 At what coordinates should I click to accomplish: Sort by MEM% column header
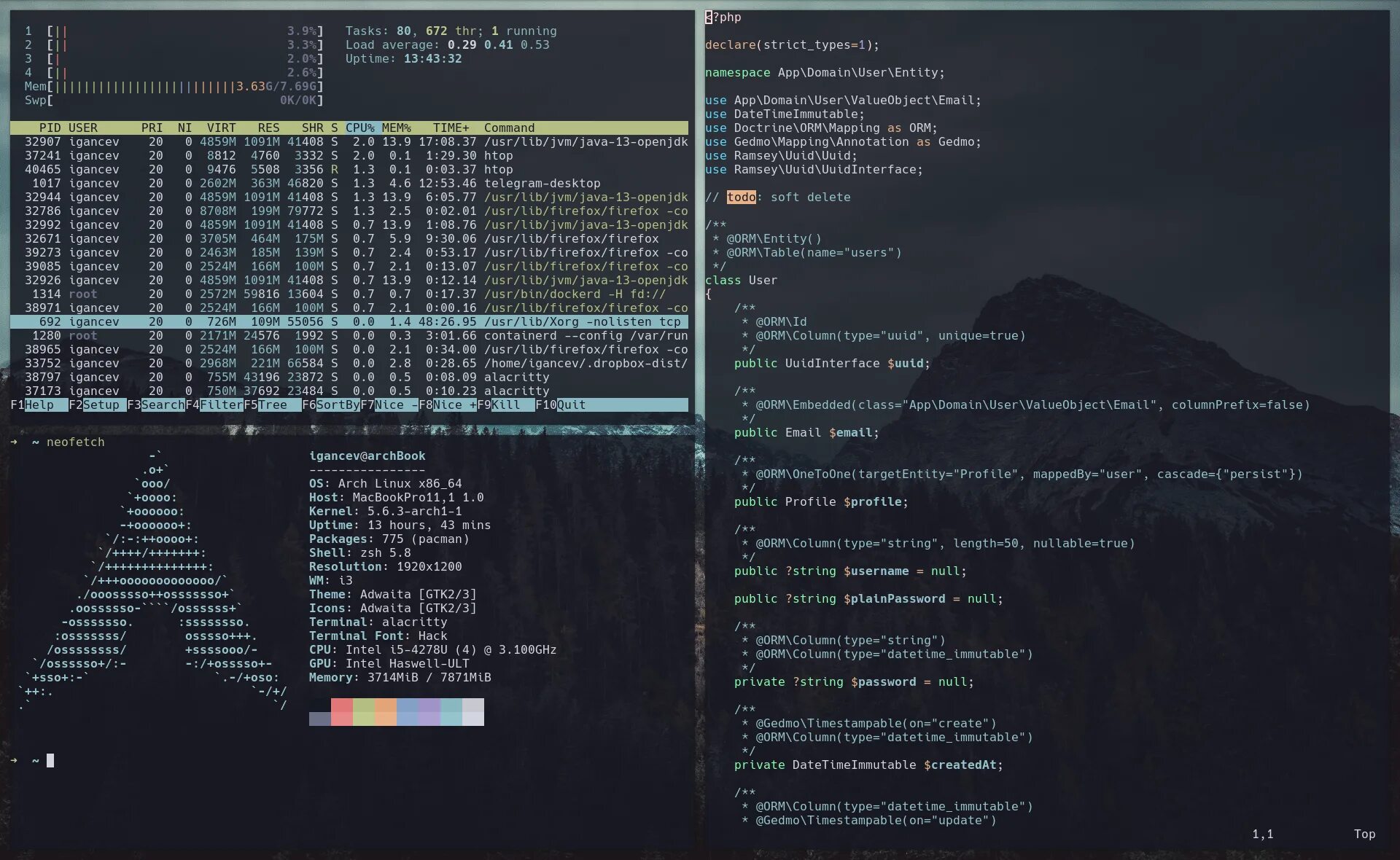[396, 128]
